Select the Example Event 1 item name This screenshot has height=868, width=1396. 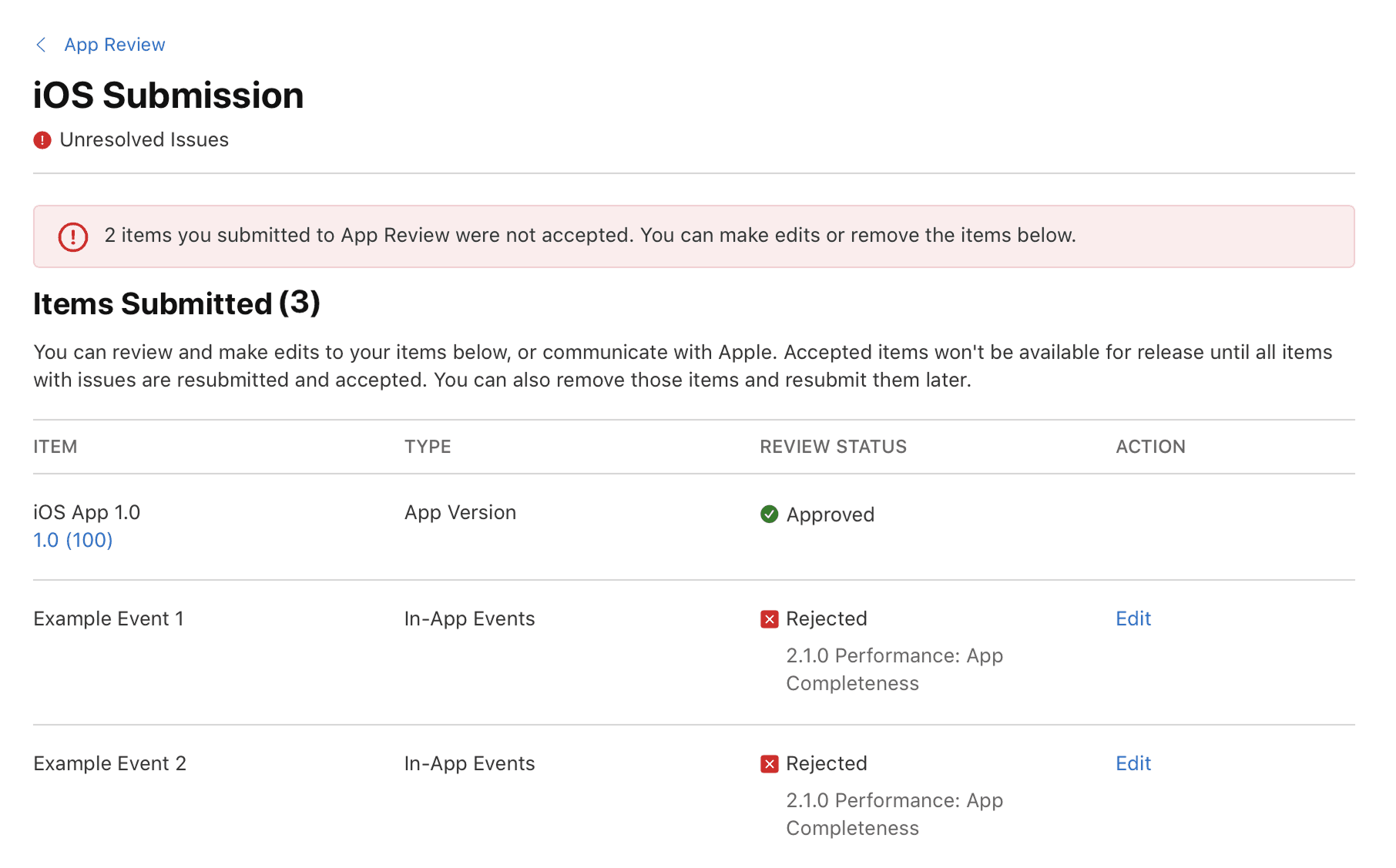(x=108, y=619)
